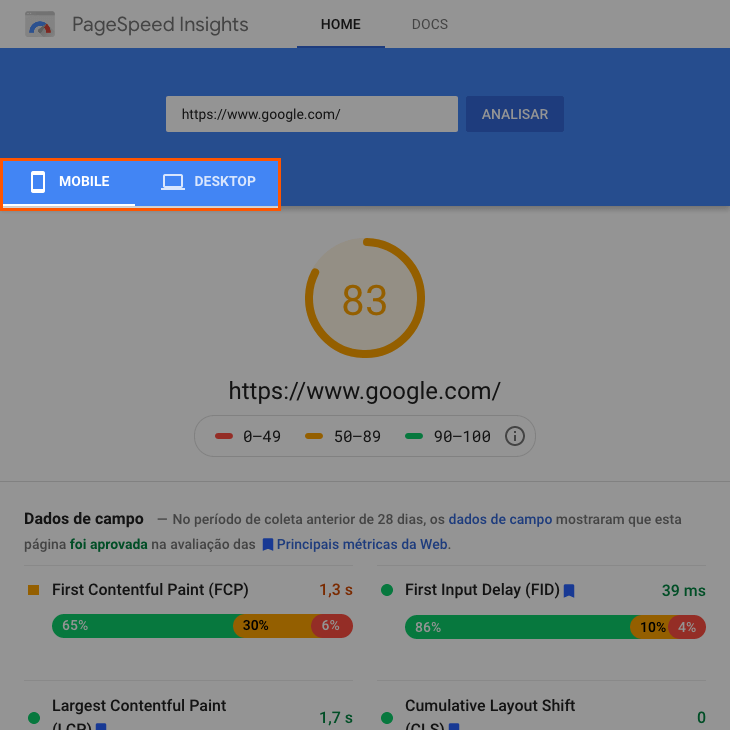Screen dimensions: 730x730
Task: Click the PageSpeed Insights logo icon
Action: 40,24
